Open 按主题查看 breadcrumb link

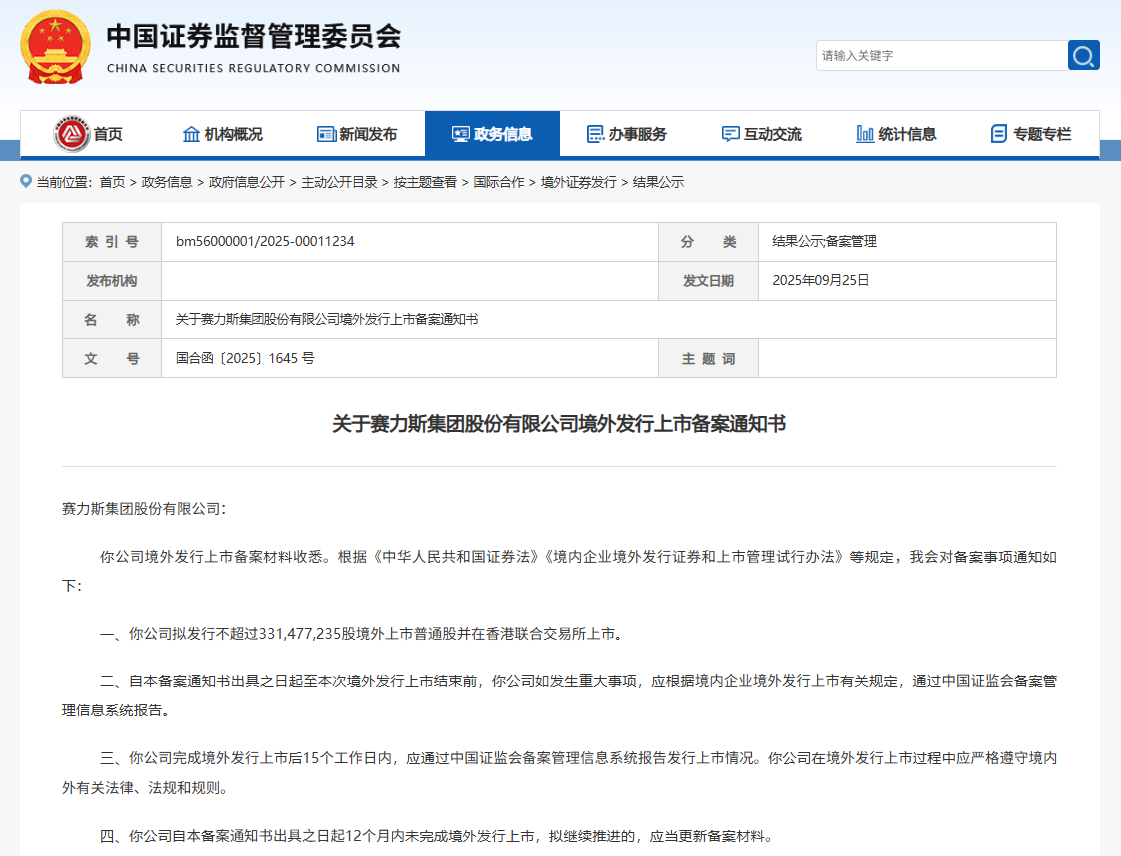(425, 182)
